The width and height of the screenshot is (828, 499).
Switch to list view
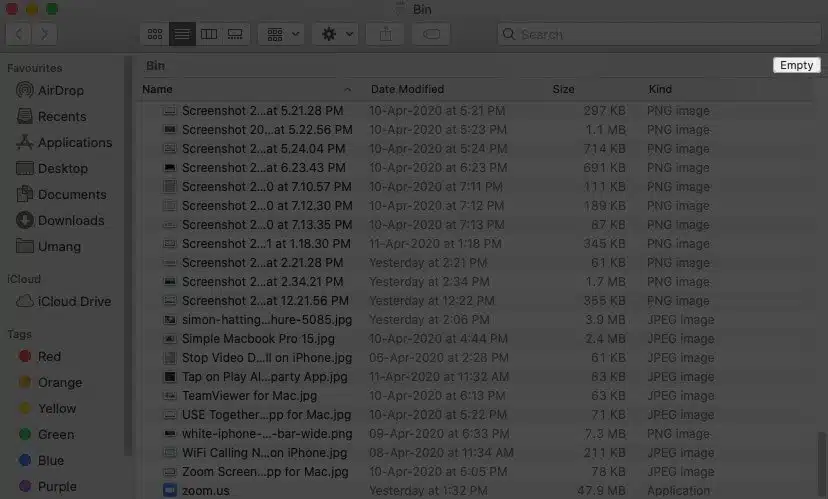click(x=182, y=34)
